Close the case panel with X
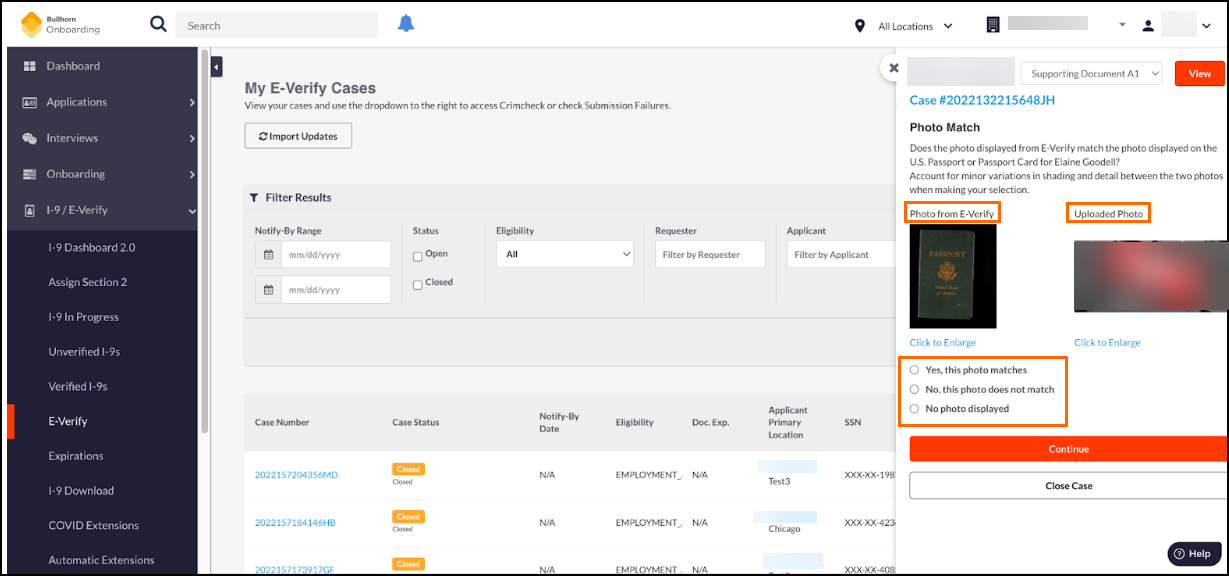Image resolution: width=1229 pixels, height=576 pixels. click(x=894, y=68)
